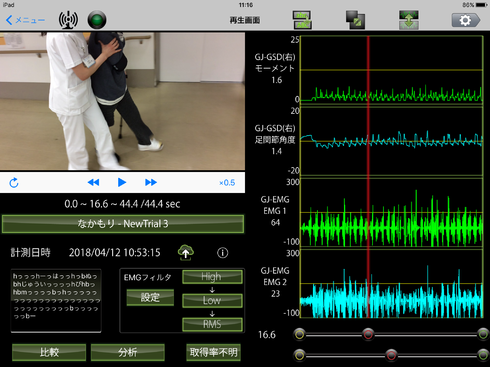Screen dimensions: 490x367
Task: Tap the 0.0 ~ 16.6 ~ 44.4 time range text
Action: click(122, 204)
